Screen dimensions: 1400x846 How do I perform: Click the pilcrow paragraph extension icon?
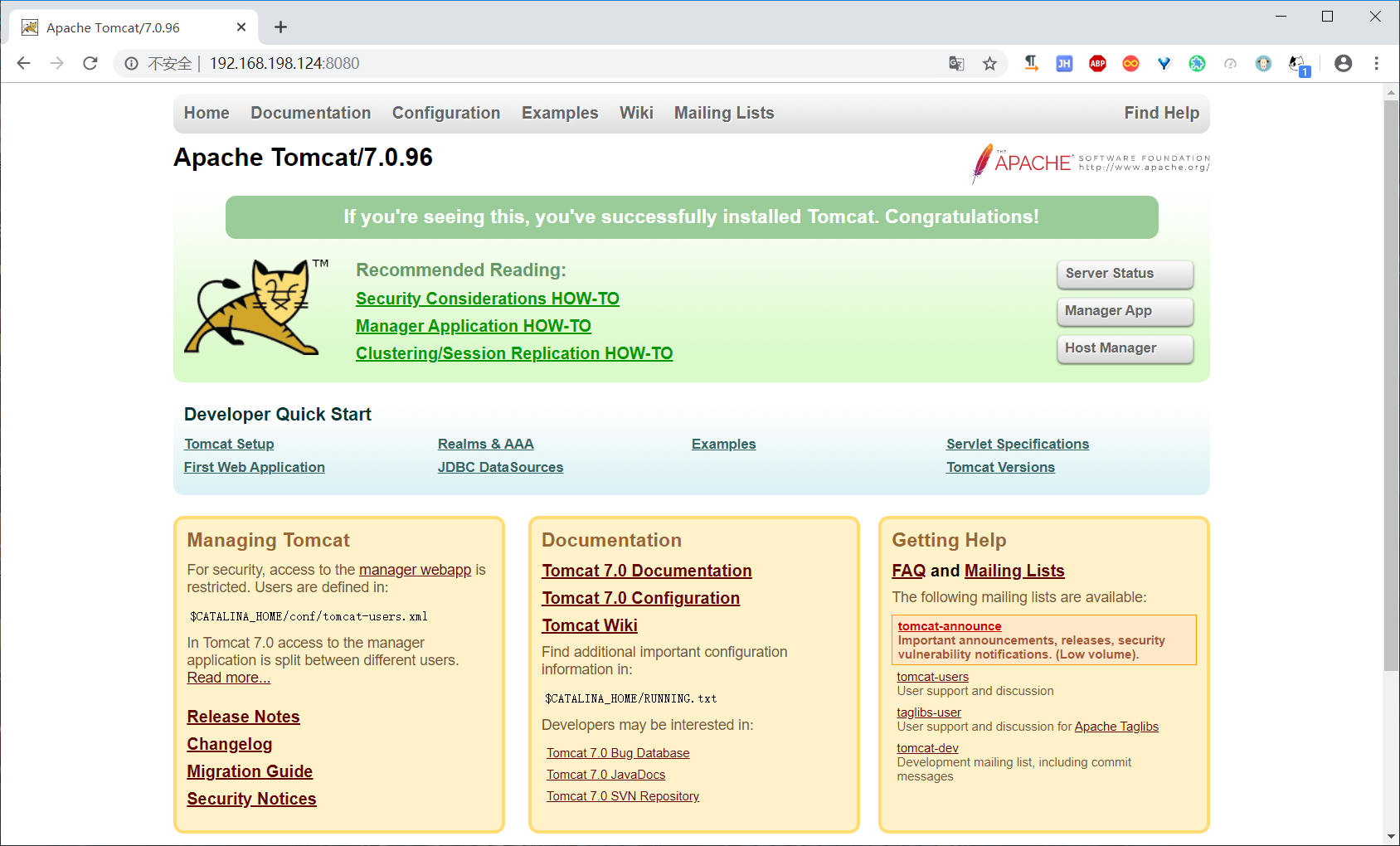tap(1031, 63)
